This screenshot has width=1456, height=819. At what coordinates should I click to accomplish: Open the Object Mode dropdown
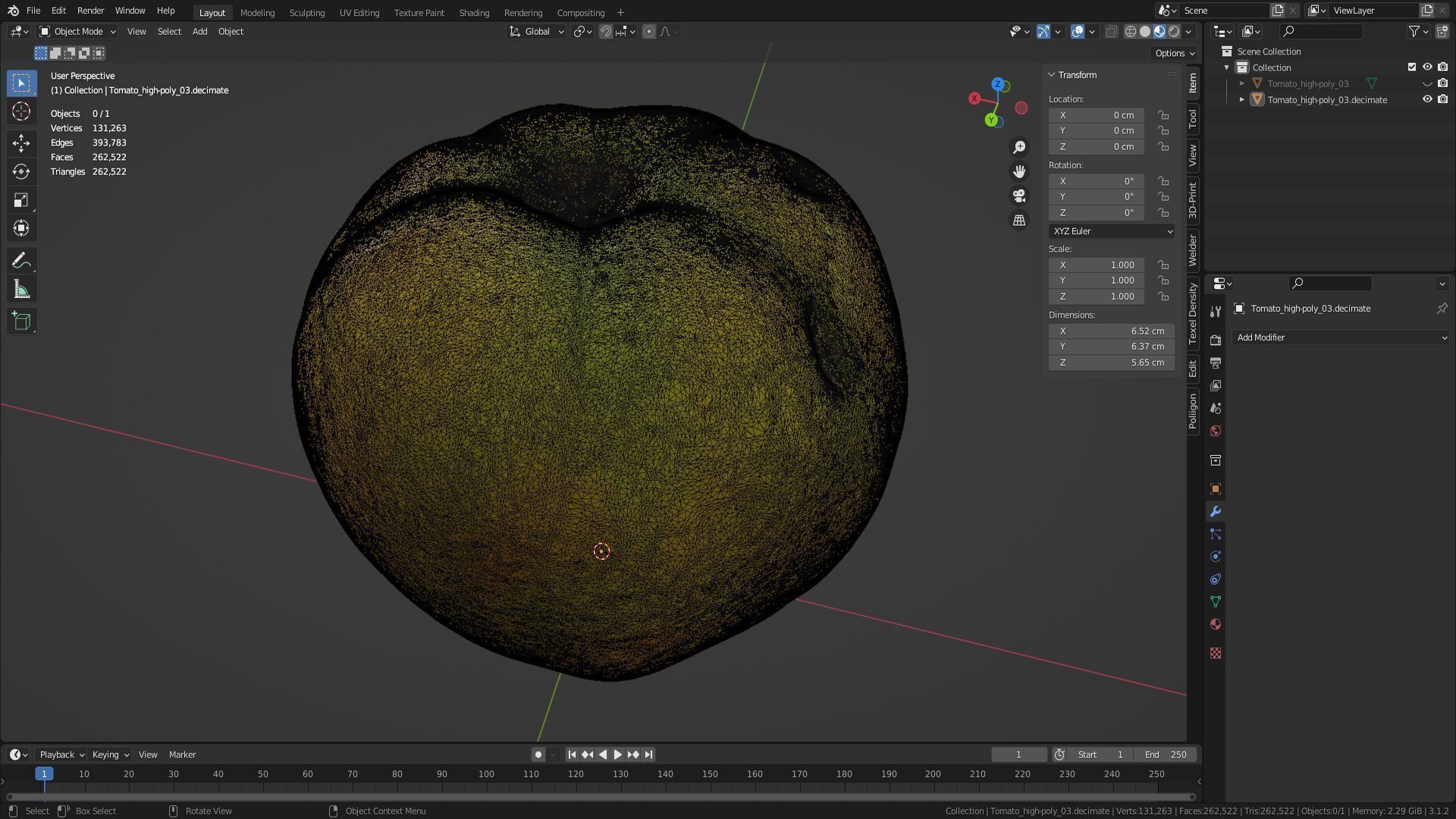point(77,31)
